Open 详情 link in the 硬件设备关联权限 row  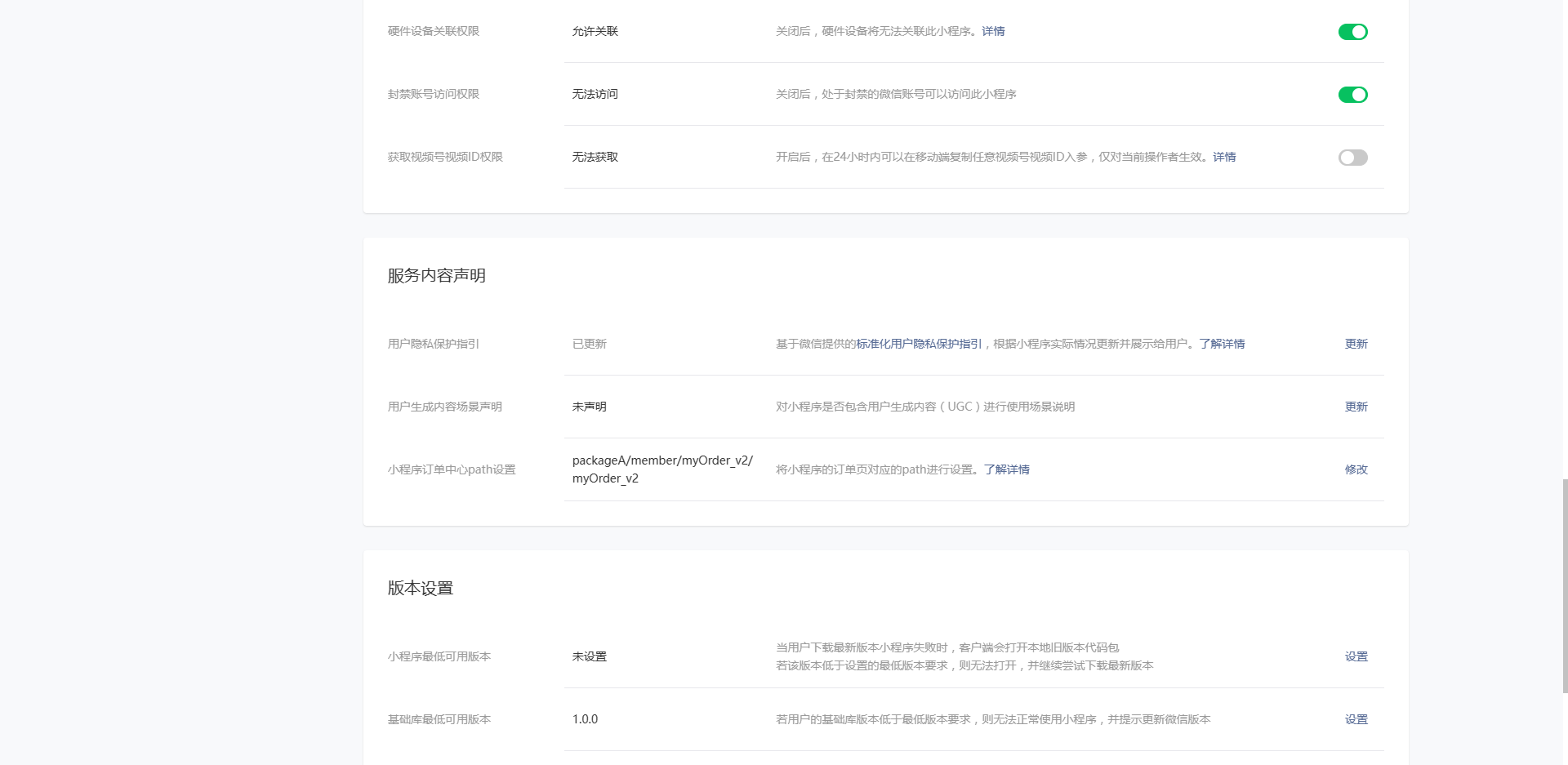click(993, 31)
